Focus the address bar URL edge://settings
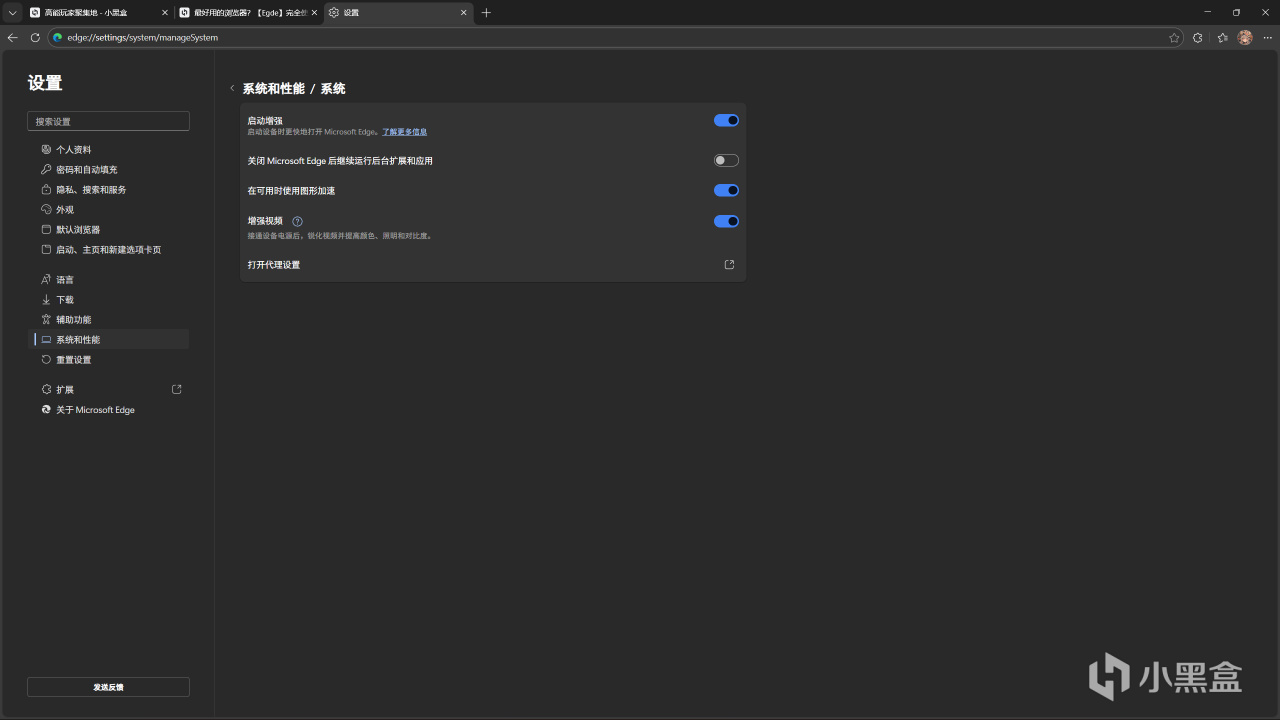1280x720 pixels. 142,38
